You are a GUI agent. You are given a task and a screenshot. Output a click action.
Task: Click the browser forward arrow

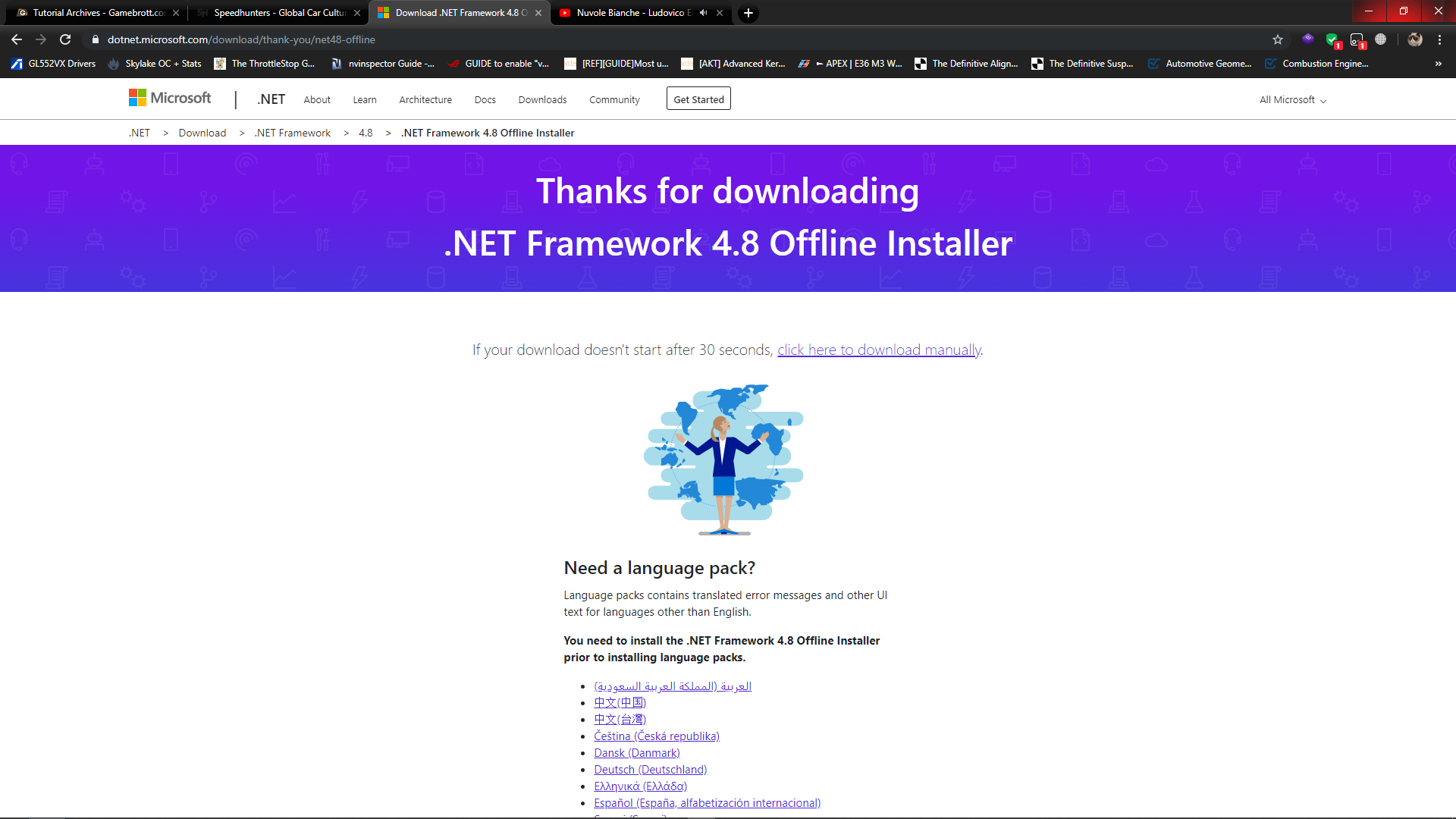tap(41, 39)
